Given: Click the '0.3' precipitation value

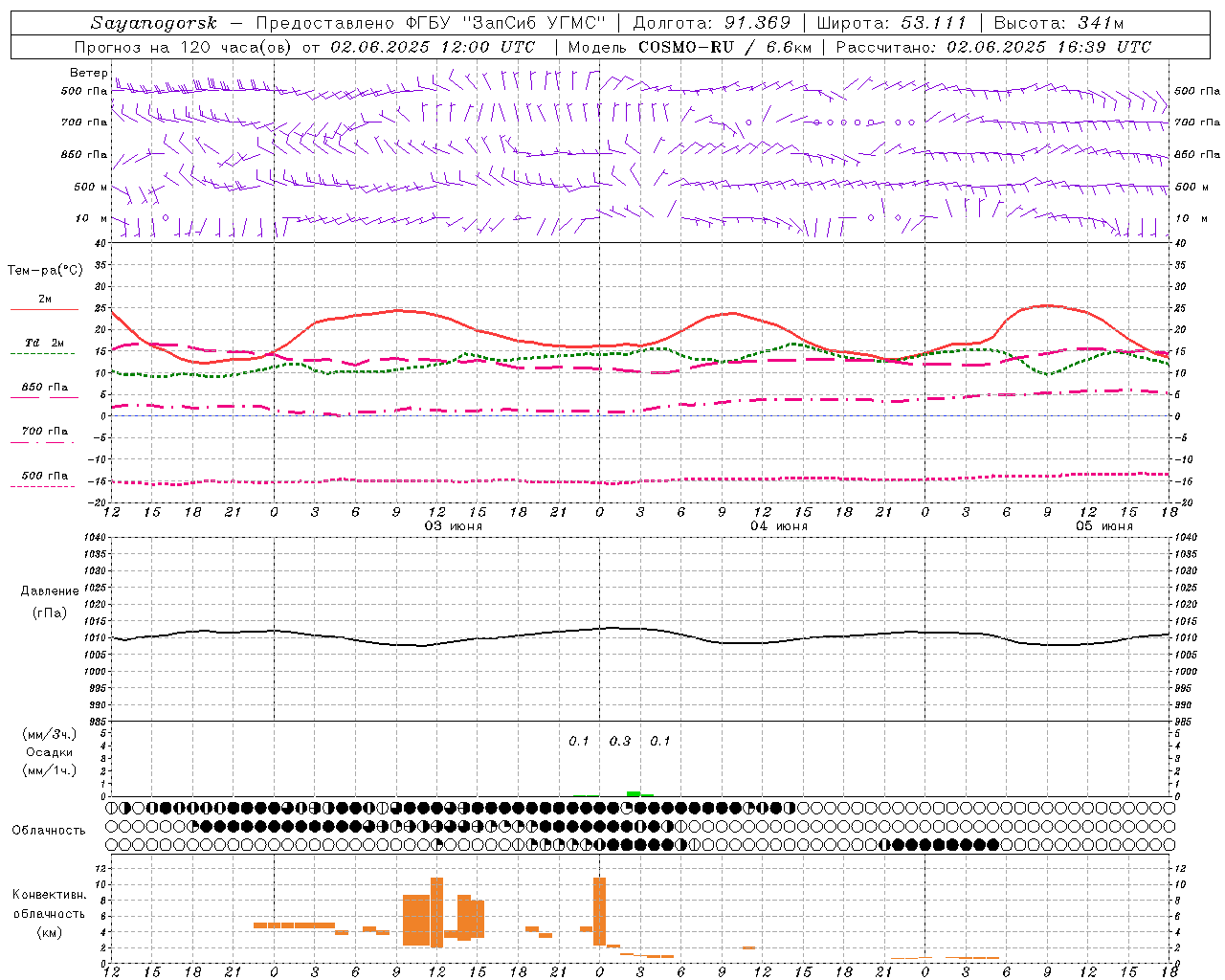Looking at the screenshot, I should coord(620,741).
